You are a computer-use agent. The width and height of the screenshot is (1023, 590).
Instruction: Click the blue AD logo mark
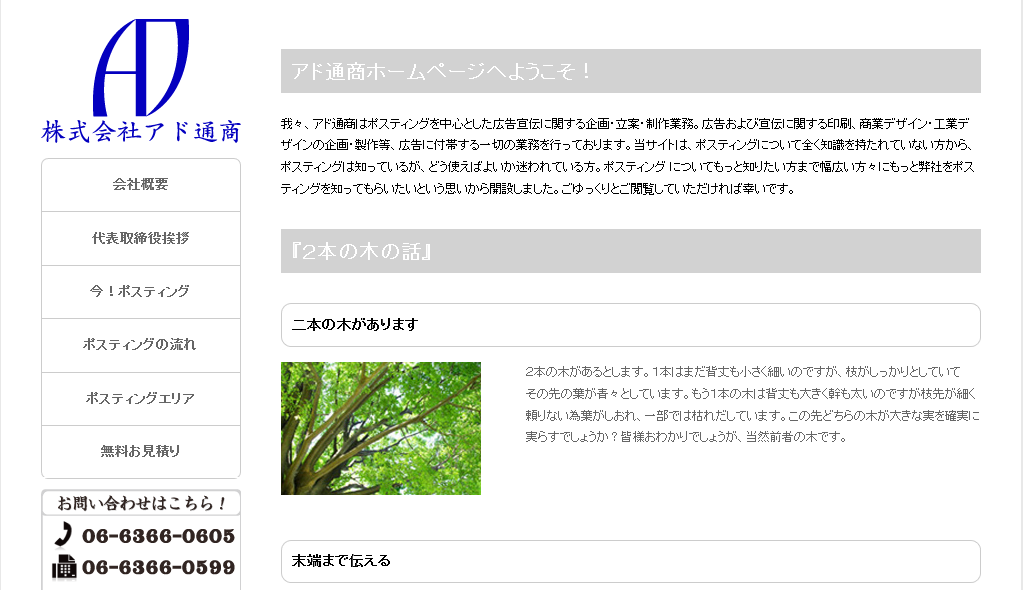pyautogui.click(x=140, y=65)
